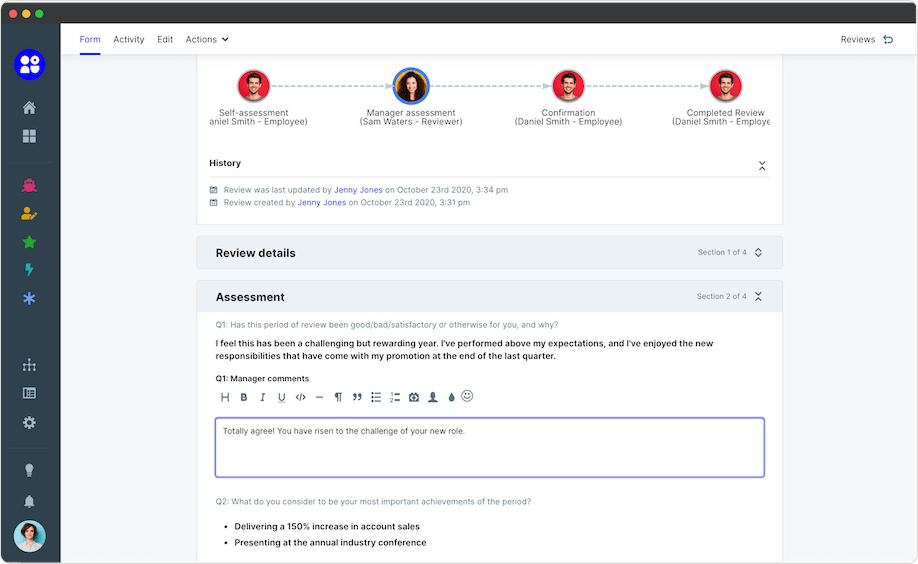This screenshot has width=918, height=564.
Task: Click the History heading
Action: click(x=225, y=163)
